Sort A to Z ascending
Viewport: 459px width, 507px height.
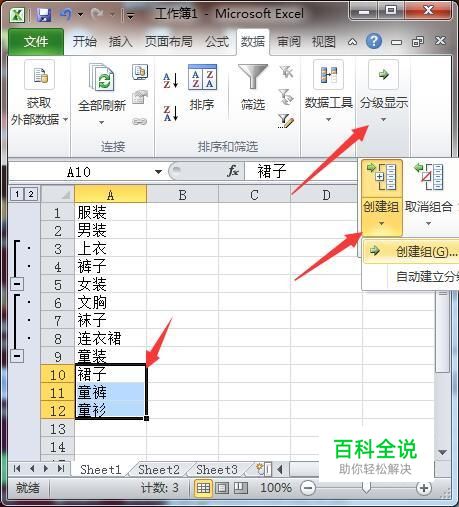[x=171, y=80]
